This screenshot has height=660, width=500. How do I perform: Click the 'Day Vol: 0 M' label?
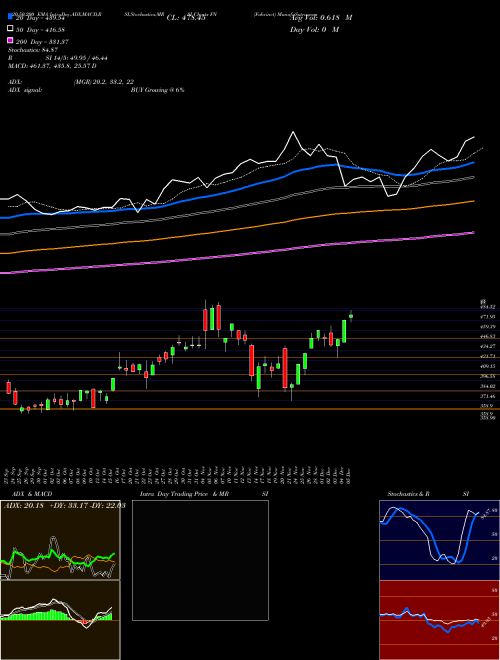(x=314, y=30)
